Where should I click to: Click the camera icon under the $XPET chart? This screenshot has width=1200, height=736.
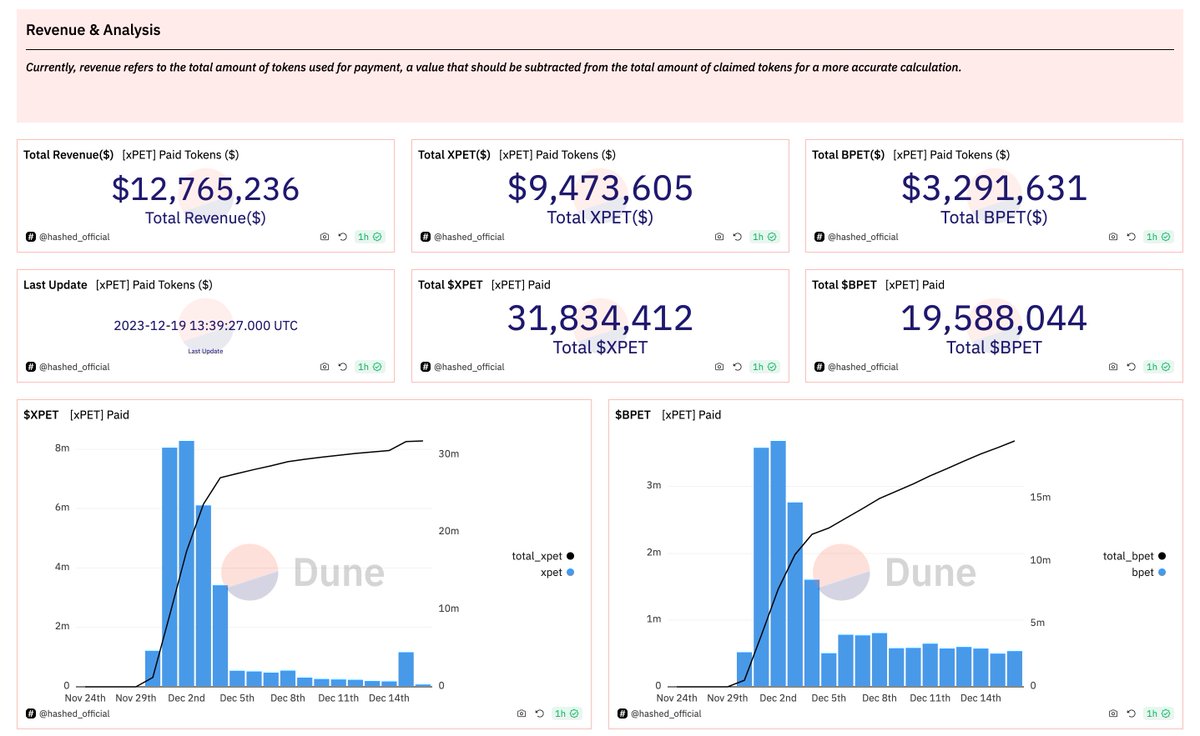[521, 714]
